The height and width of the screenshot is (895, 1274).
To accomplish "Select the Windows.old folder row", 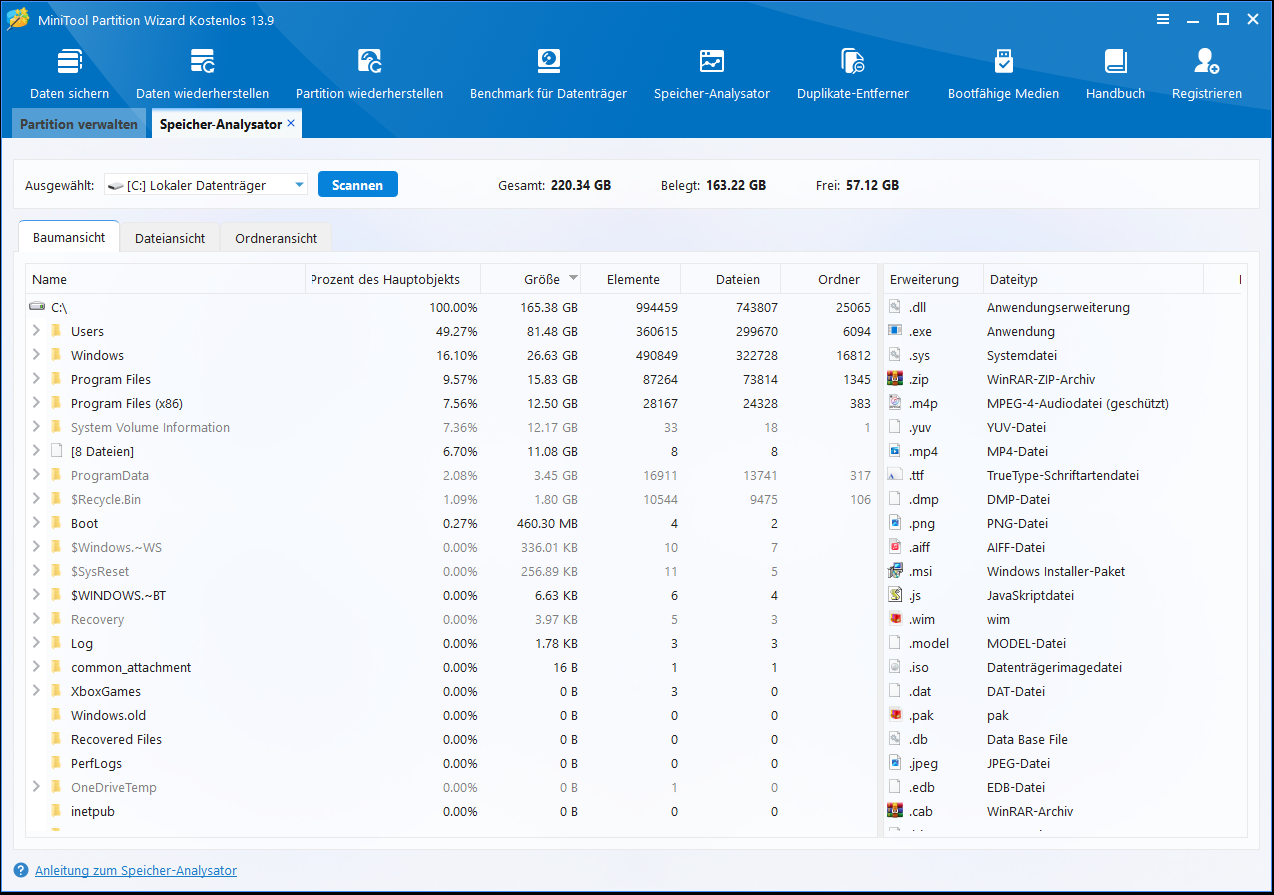I will pyautogui.click(x=451, y=715).
